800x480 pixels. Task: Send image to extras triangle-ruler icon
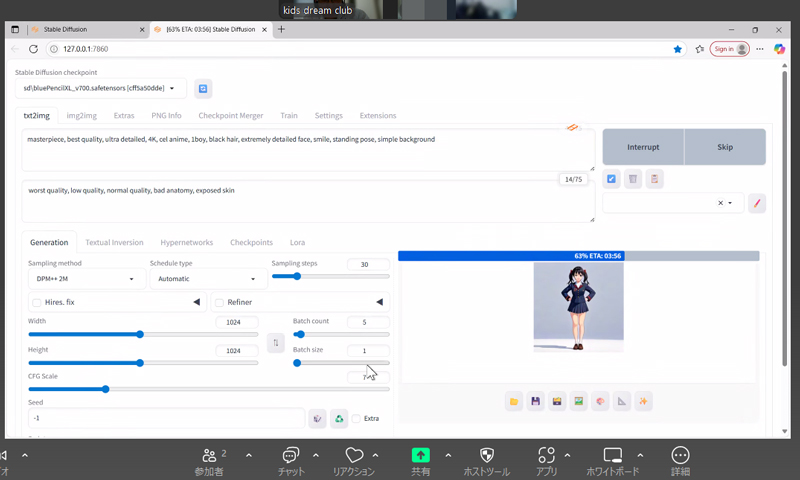point(621,401)
